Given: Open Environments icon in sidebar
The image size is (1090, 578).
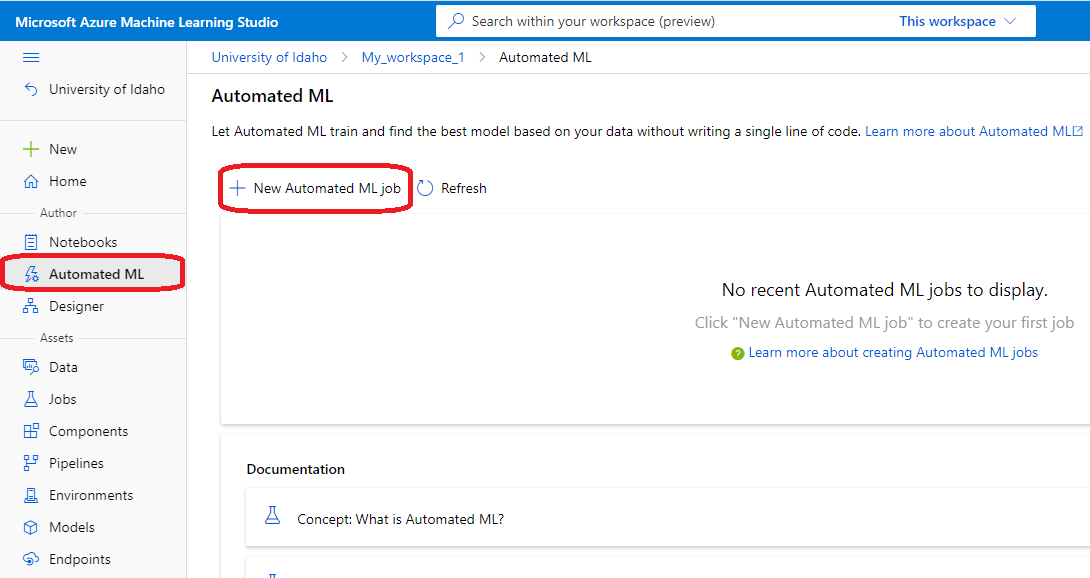Looking at the screenshot, I should (x=31, y=495).
